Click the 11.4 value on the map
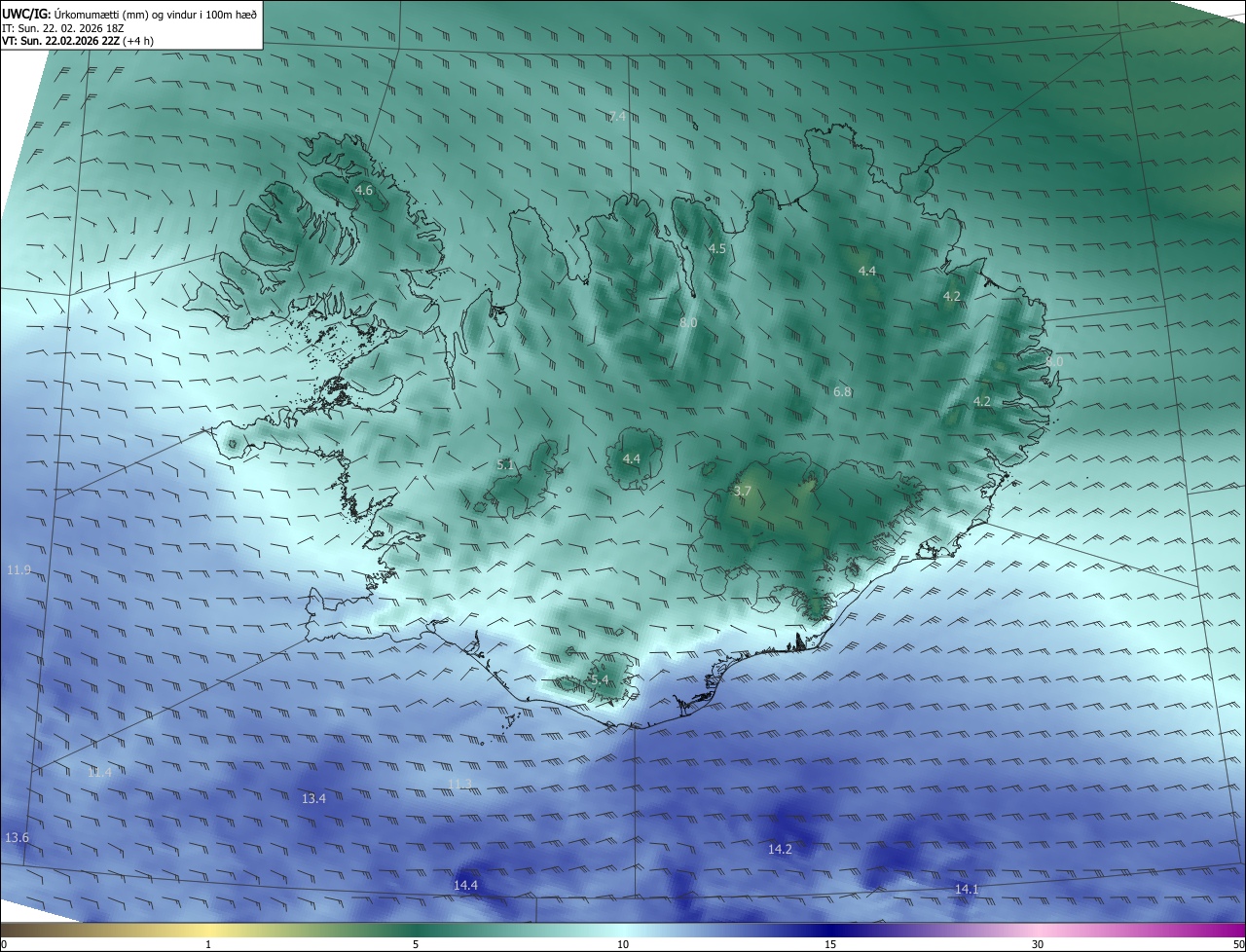Screen dimensions: 1246x952 [100, 772]
